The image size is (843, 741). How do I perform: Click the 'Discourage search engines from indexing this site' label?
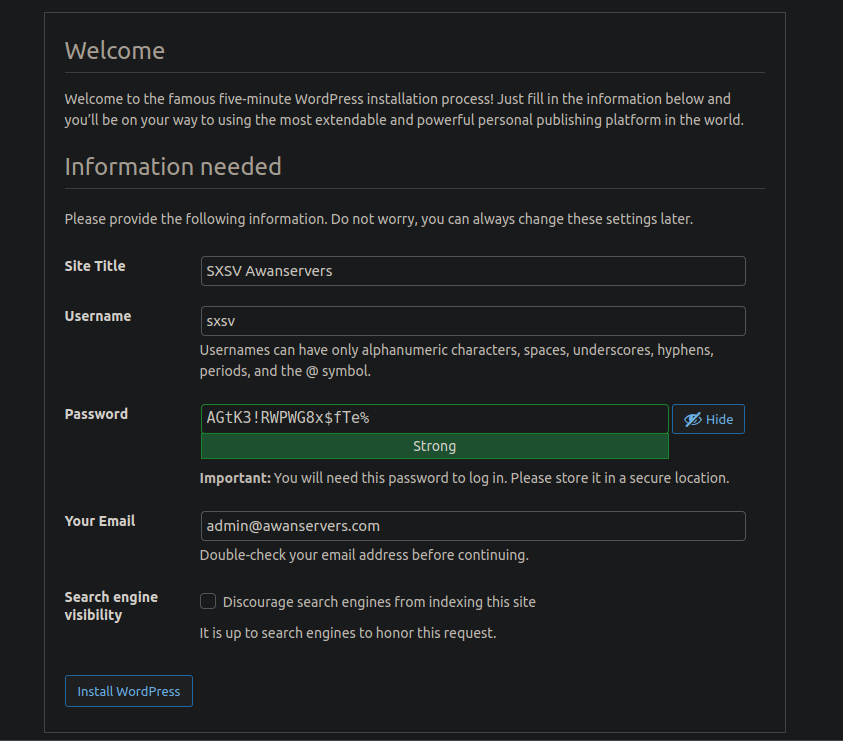(x=379, y=602)
